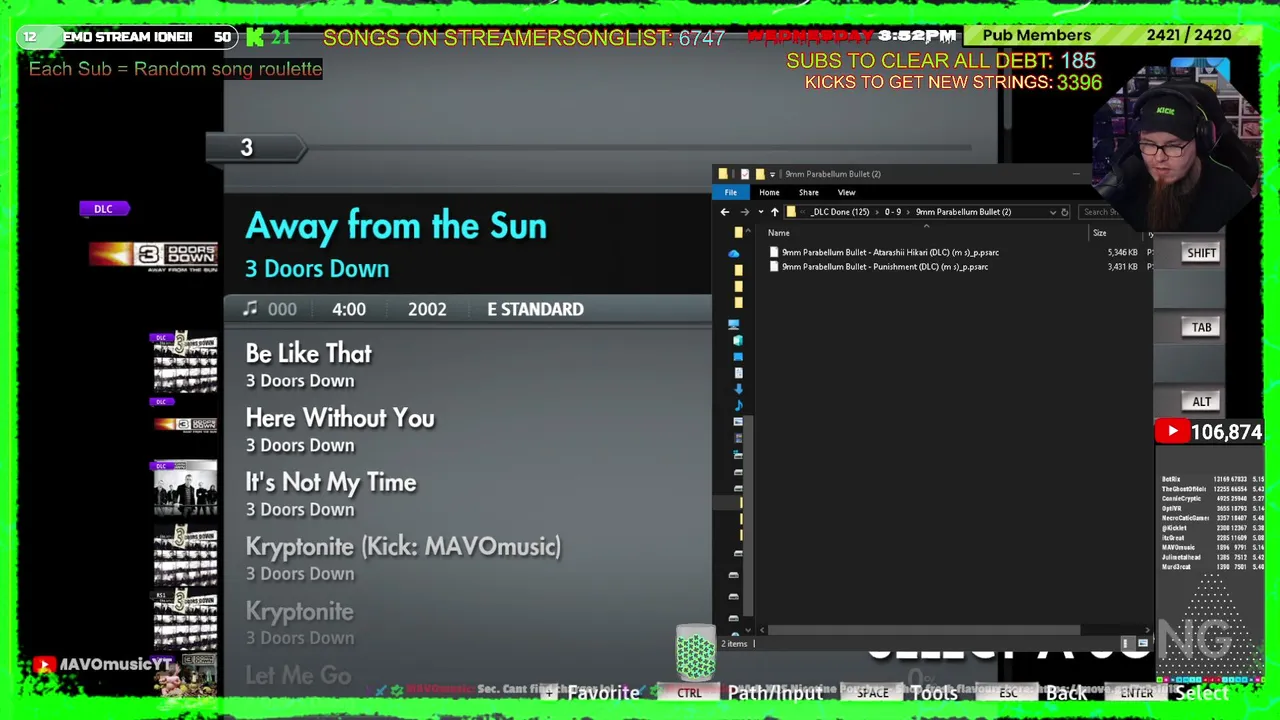
Task: Expand chevron after _DLC Done (125) breadcrumb
Action: pyautogui.click(x=877, y=212)
